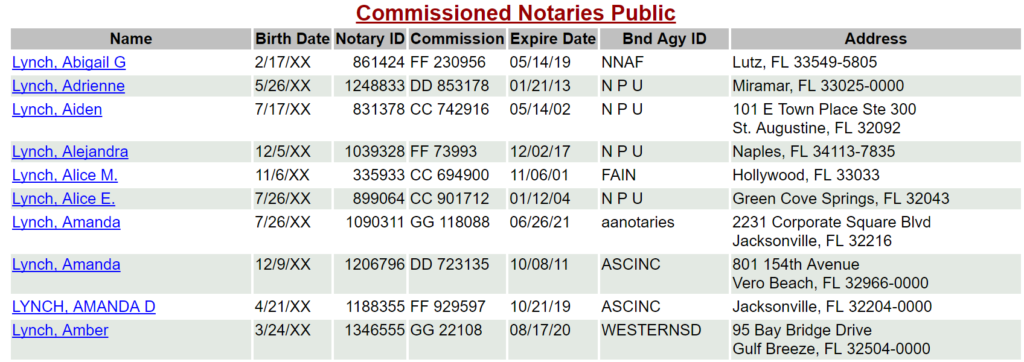Select the Lynch, Alice M. link
The width and height of the screenshot is (1024, 362).
pyautogui.click(x=65, y=176)
